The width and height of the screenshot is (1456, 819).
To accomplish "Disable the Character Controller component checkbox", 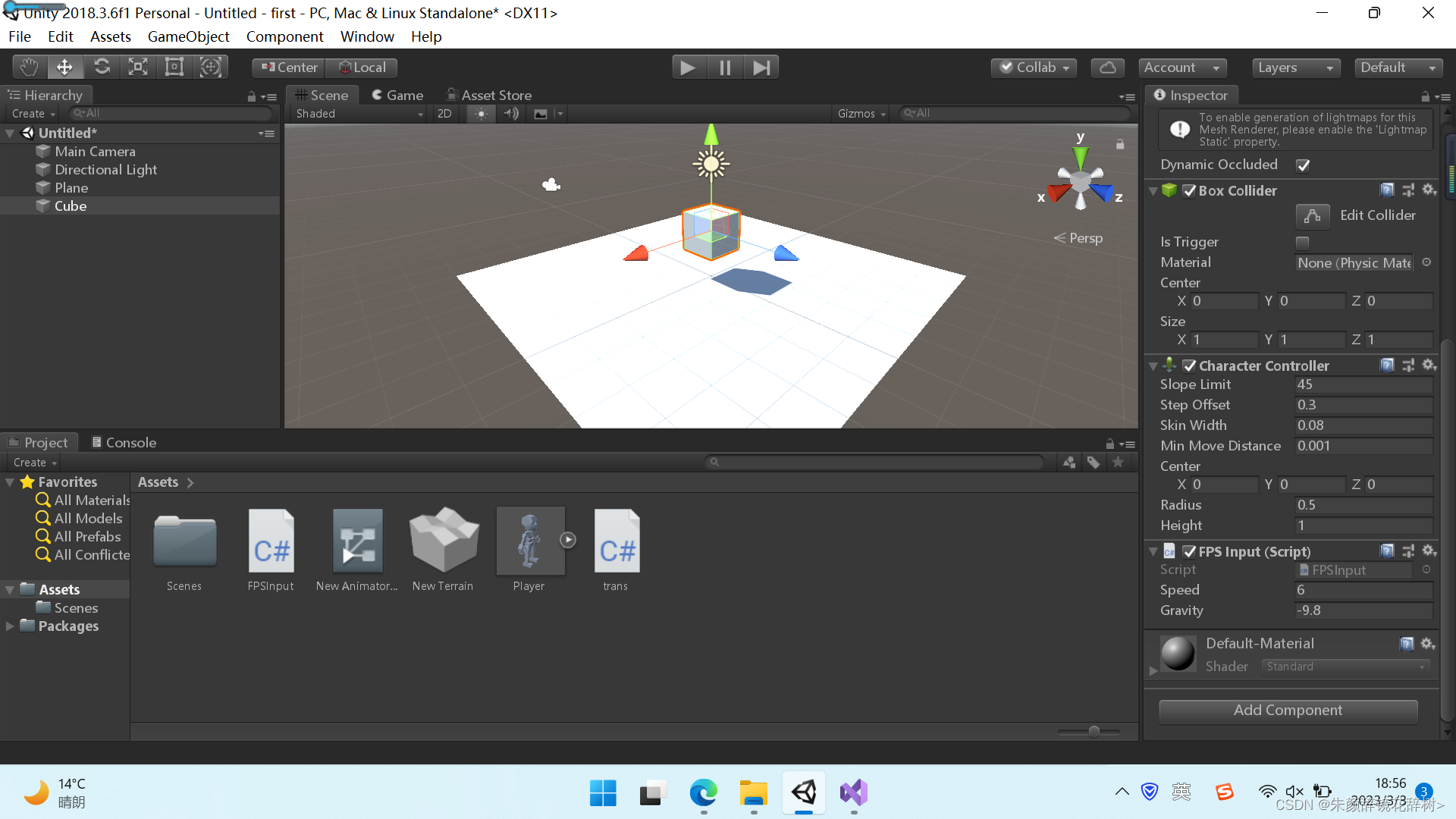I will (1189, 366).
